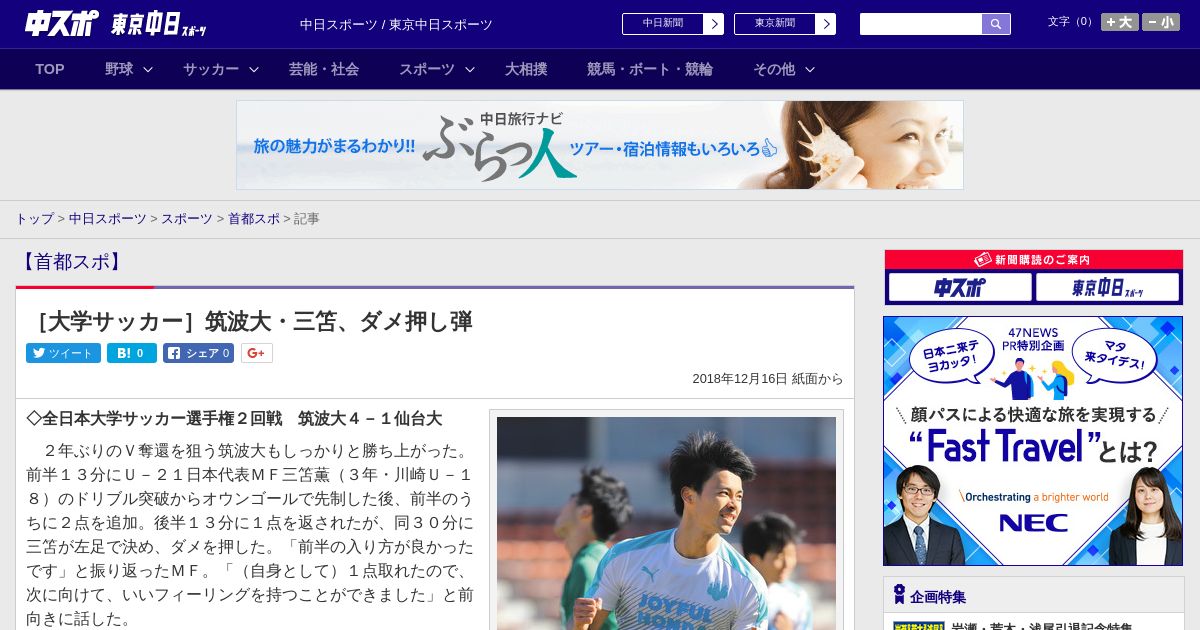Expand the 野球 dropdown chevron
Viewport: 1200px width, 630px height.
[x=148, y=69]
